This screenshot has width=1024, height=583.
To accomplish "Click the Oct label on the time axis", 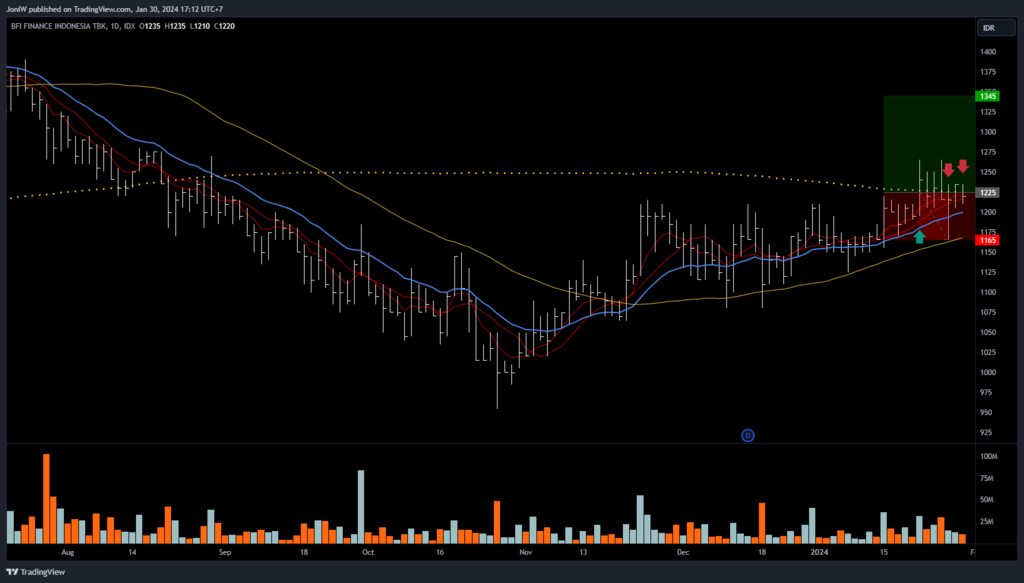I will click(367, 551).
